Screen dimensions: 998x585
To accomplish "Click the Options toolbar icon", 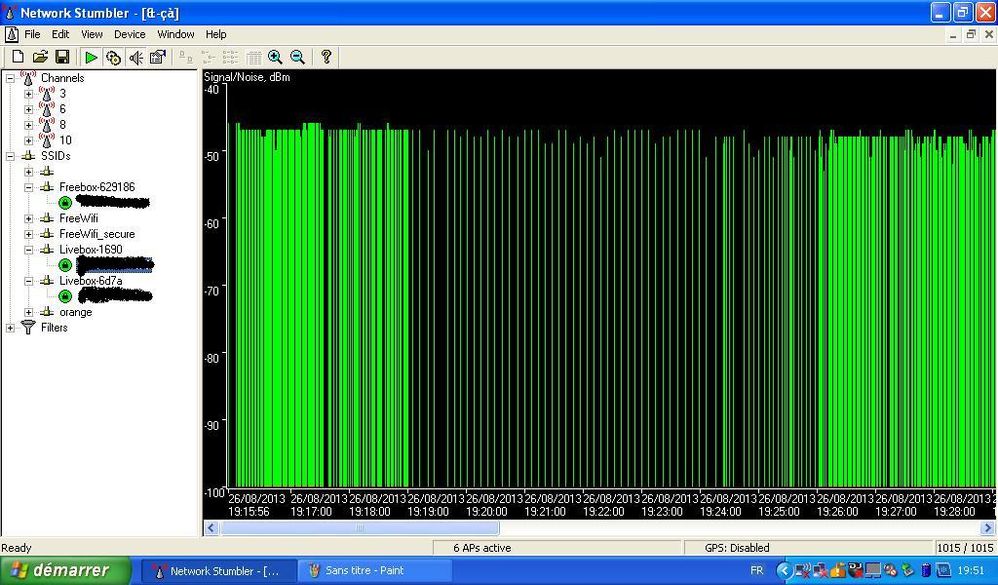I will [x=157, y=57].
